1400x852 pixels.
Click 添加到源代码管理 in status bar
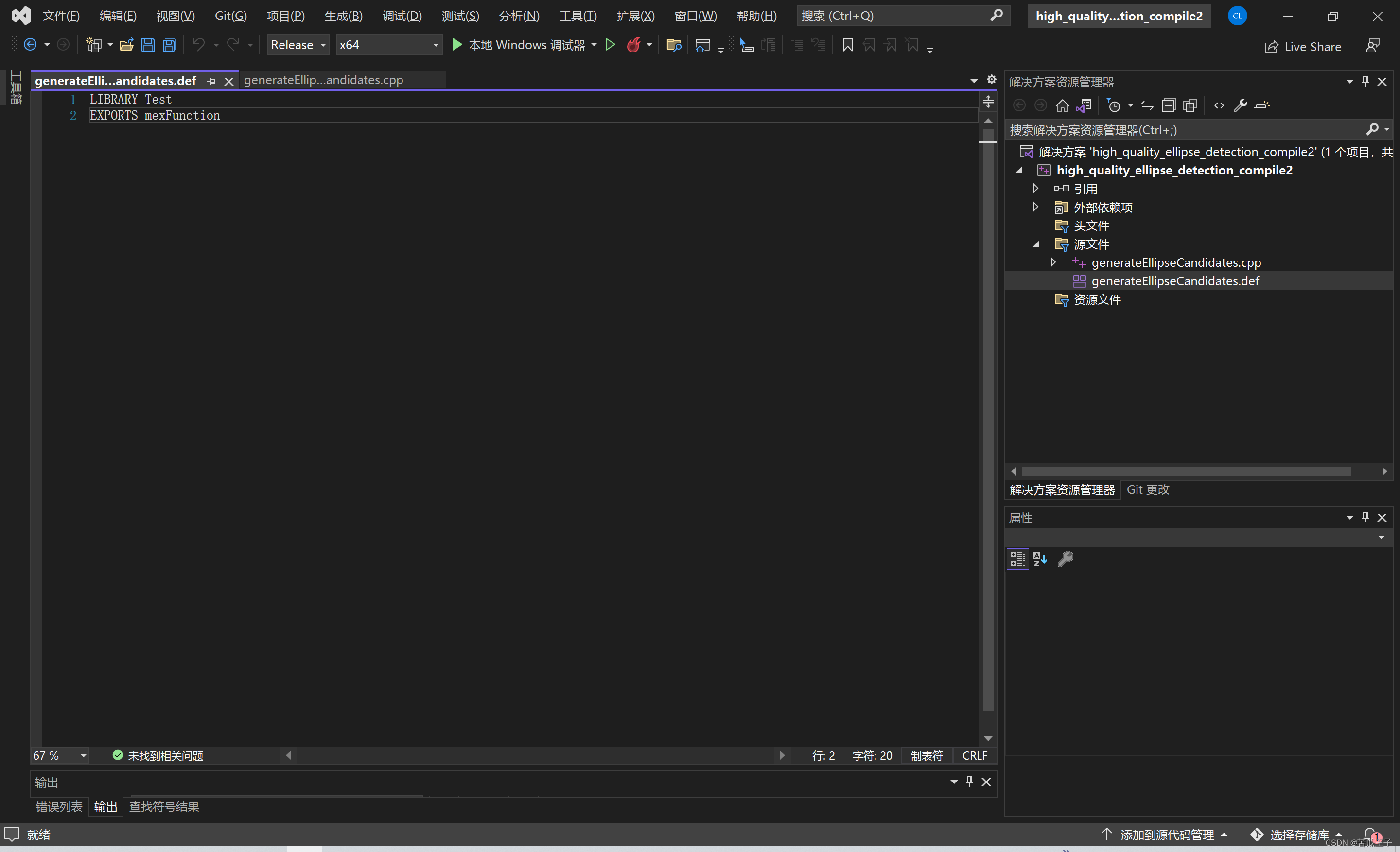[x=1167, y=835]
